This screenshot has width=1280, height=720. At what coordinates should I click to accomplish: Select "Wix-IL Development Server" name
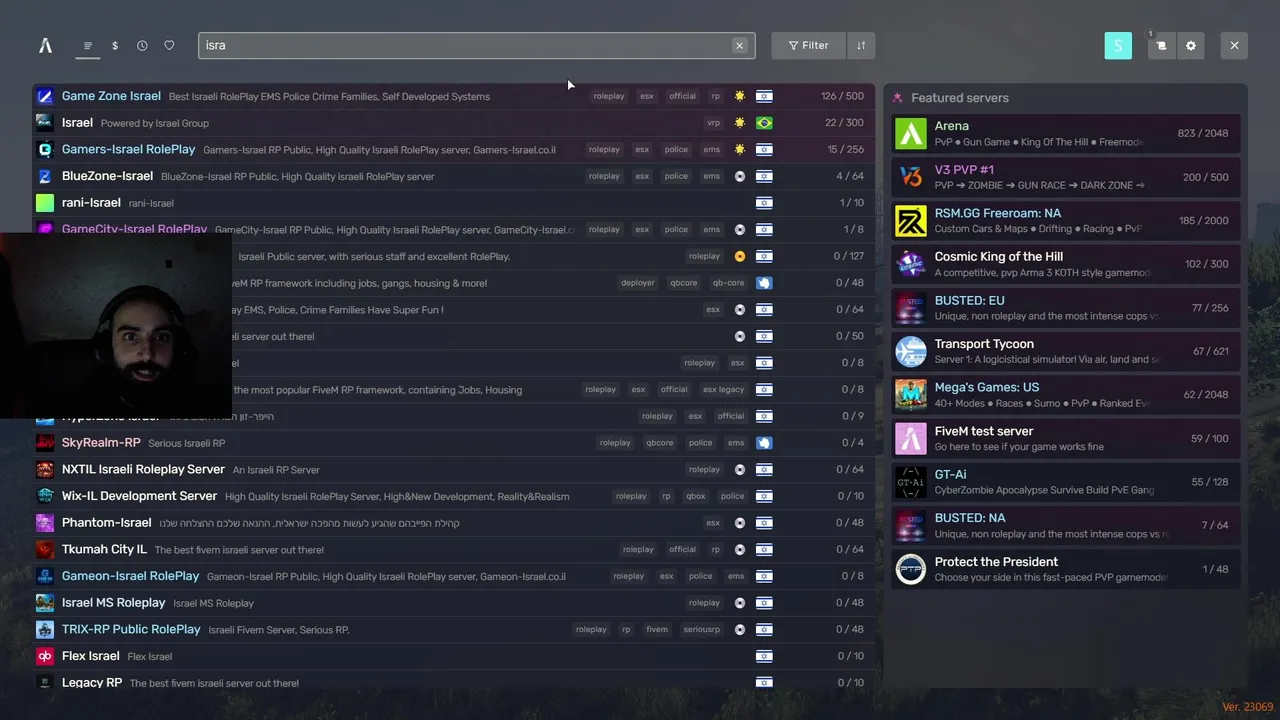[x=139, y=496]
